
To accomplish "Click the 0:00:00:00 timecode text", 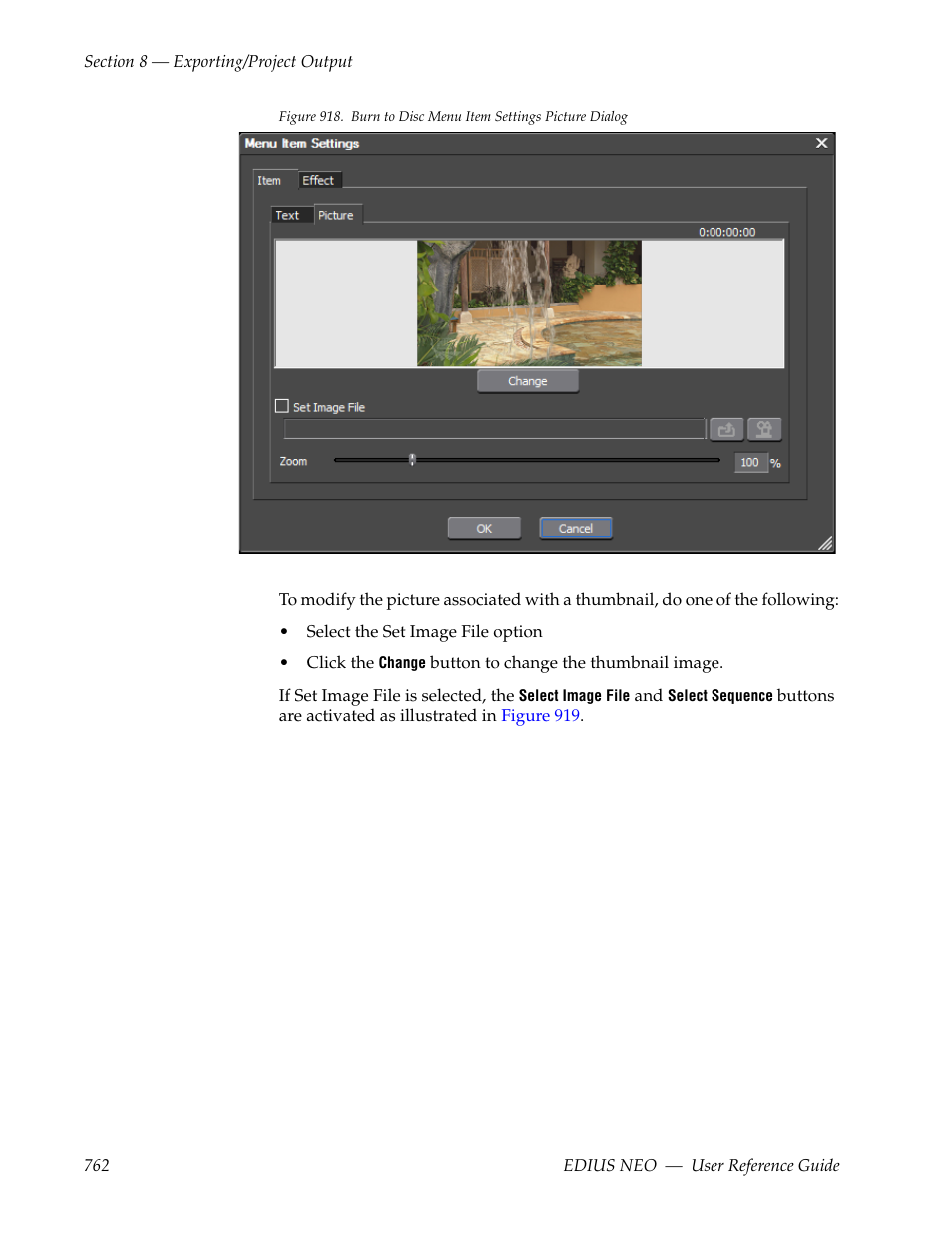I will 727,232.
